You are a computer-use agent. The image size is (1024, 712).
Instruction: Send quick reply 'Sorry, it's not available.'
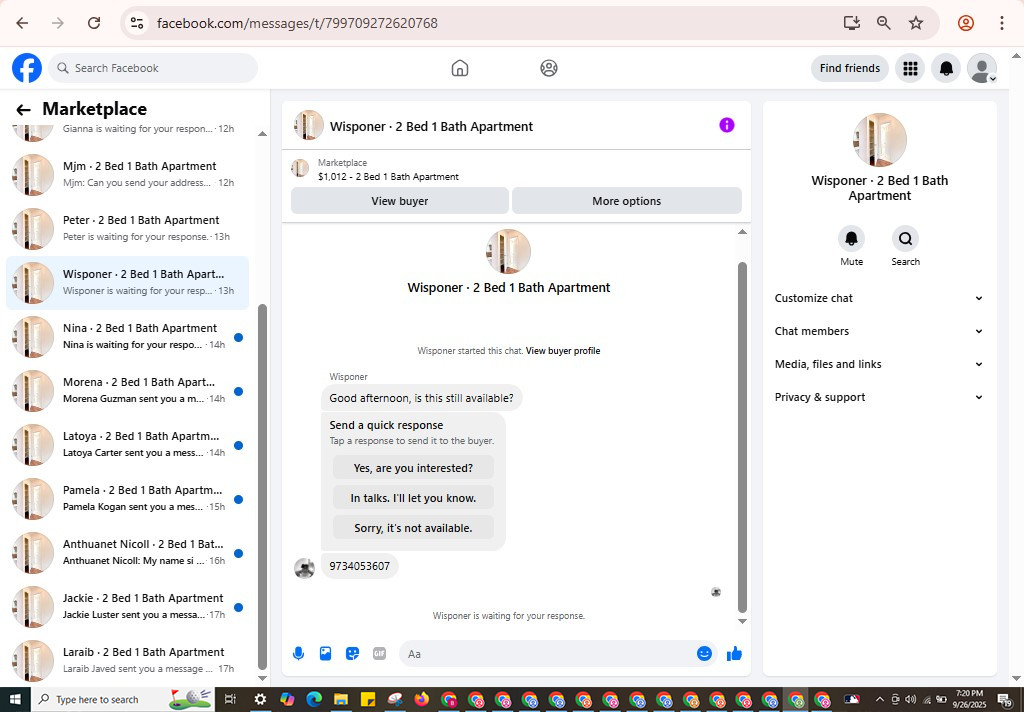coord(413,528)
